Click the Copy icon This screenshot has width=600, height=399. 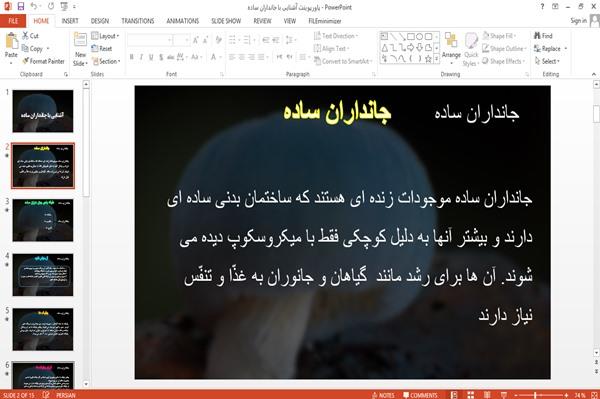pyautogui.click(x=25, y=49)
